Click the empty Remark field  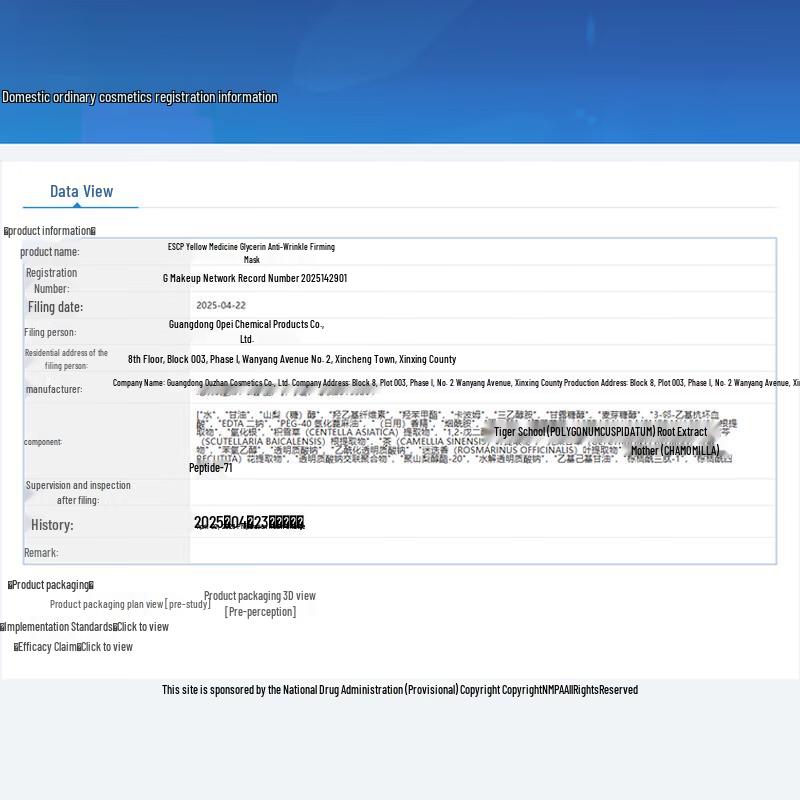click(480, 552)
